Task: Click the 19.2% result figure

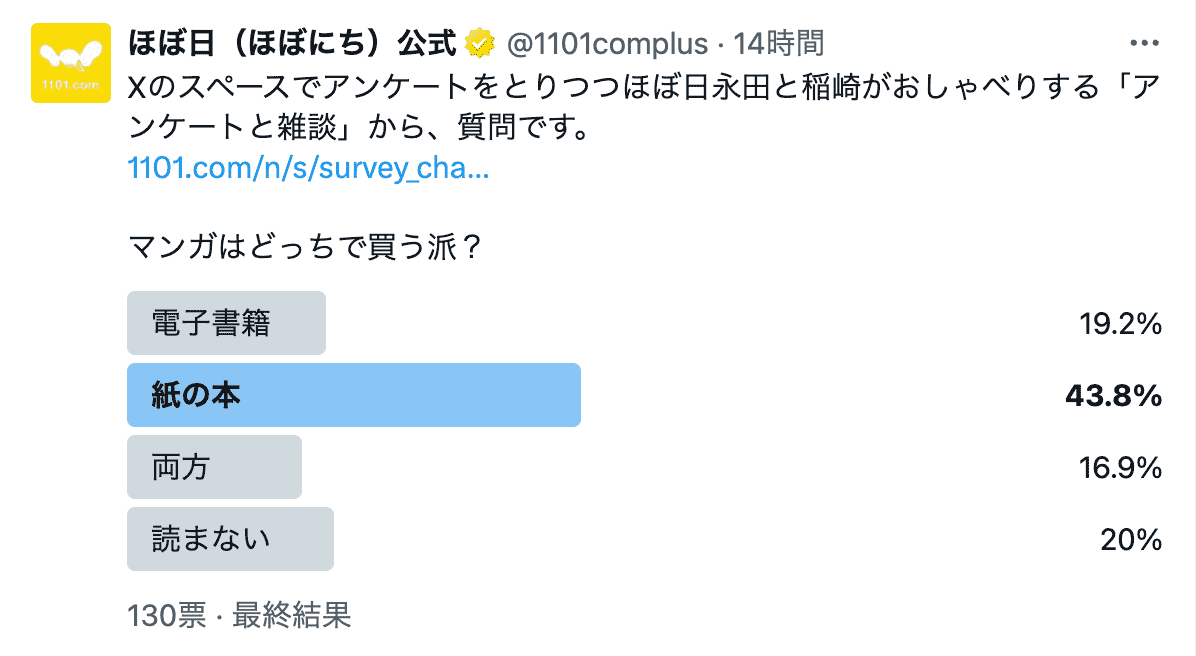Action: [1119, 324]
